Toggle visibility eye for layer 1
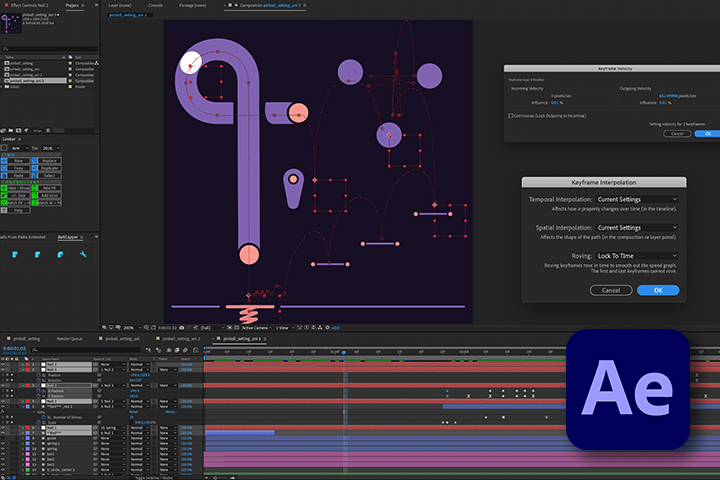Viewport: 720px width, 480px height. click(3, 364)
